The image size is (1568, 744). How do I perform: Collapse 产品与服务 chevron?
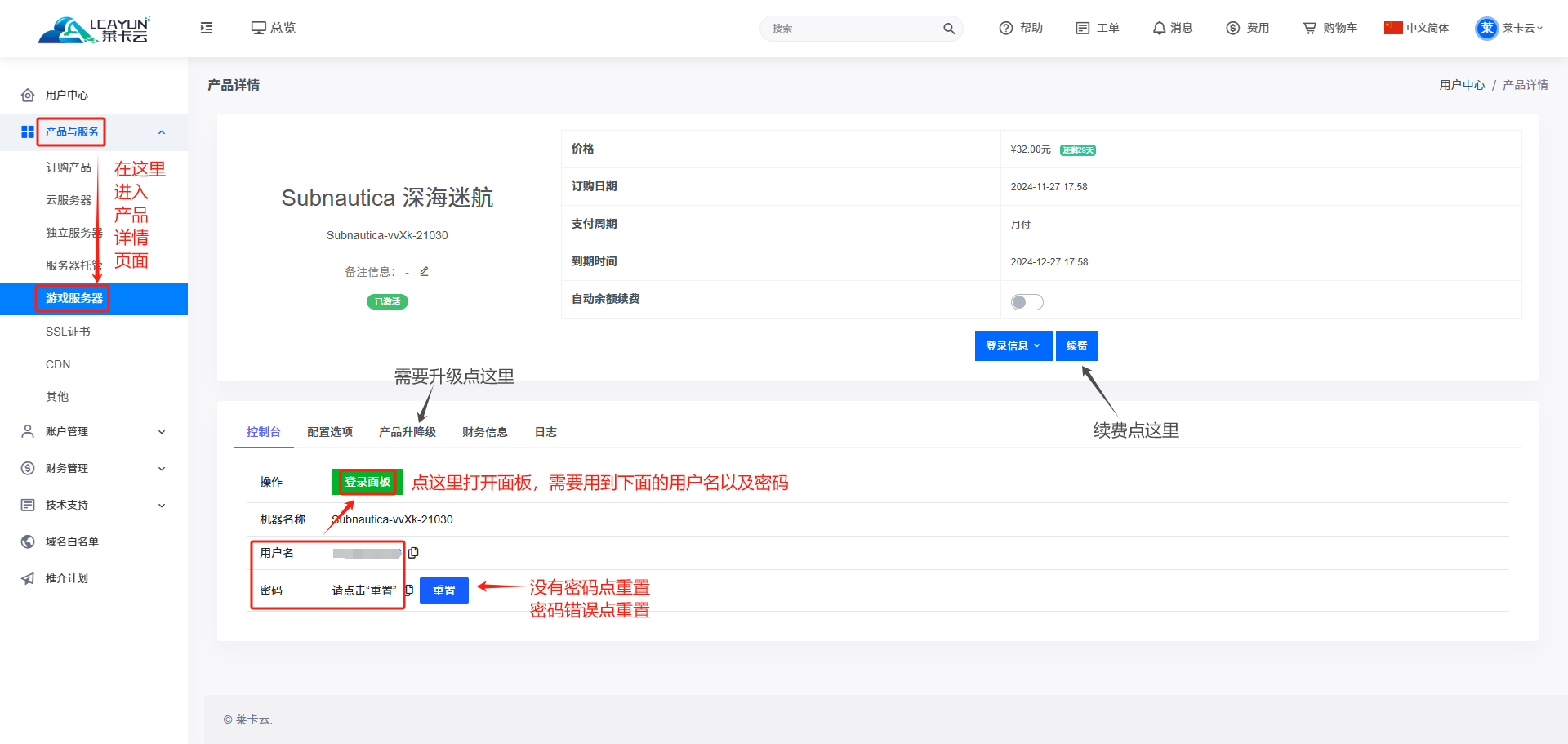[x=162, y=132]
